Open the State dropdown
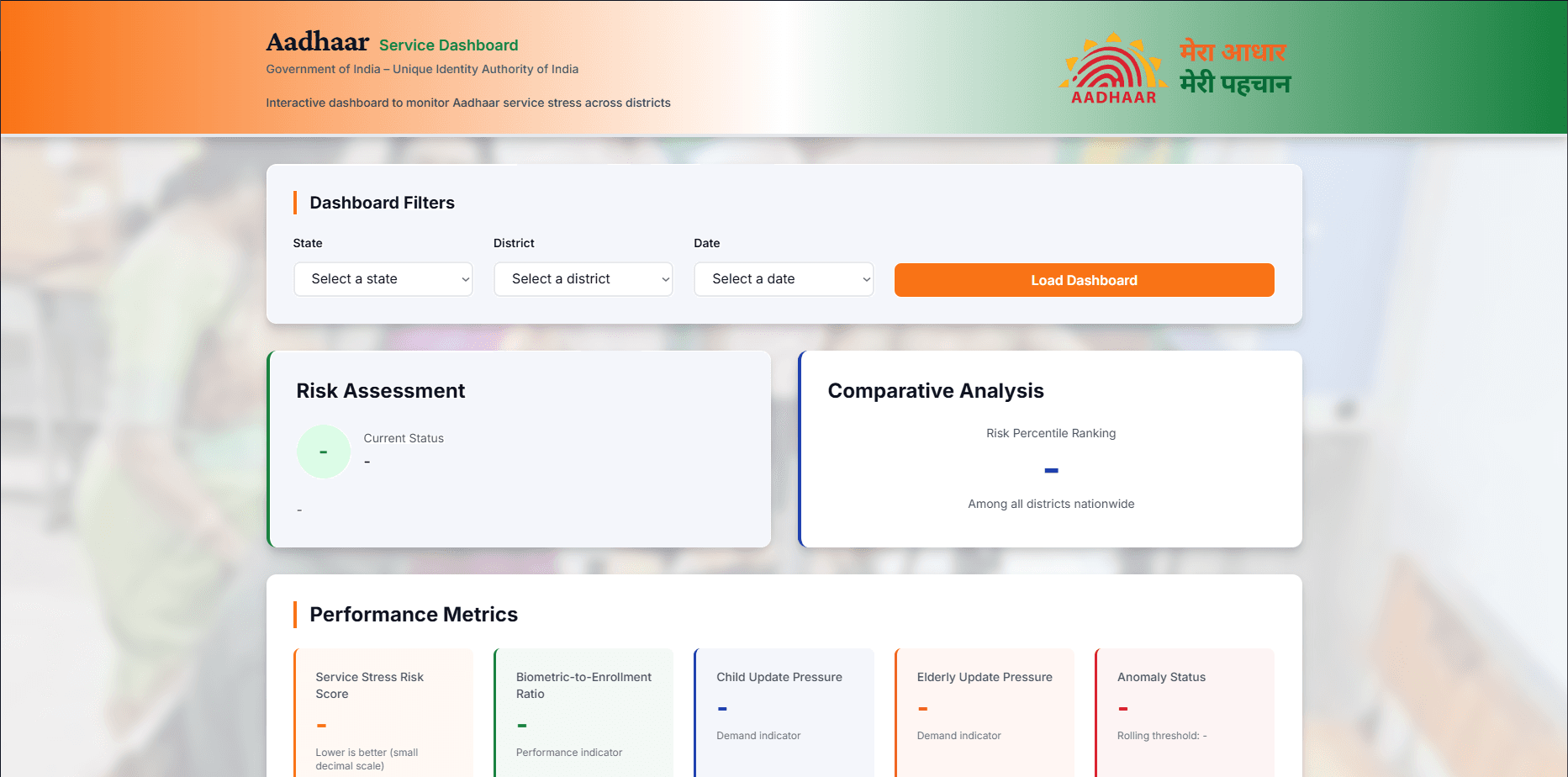Image resolution: width=1568 pixels, height=777 pixels. pos(383,279)
